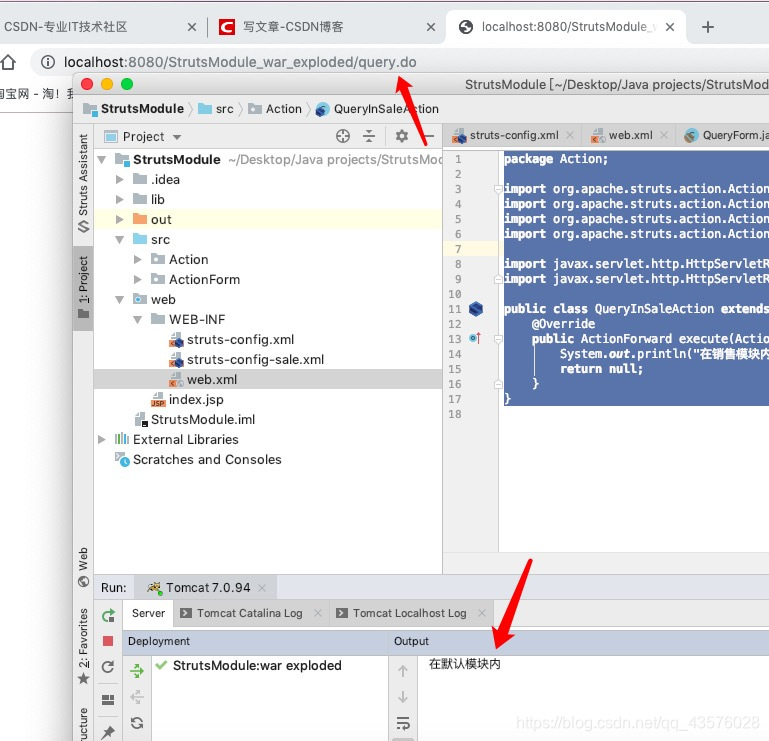Open Struts Assistant tool window

click(83, 183)
